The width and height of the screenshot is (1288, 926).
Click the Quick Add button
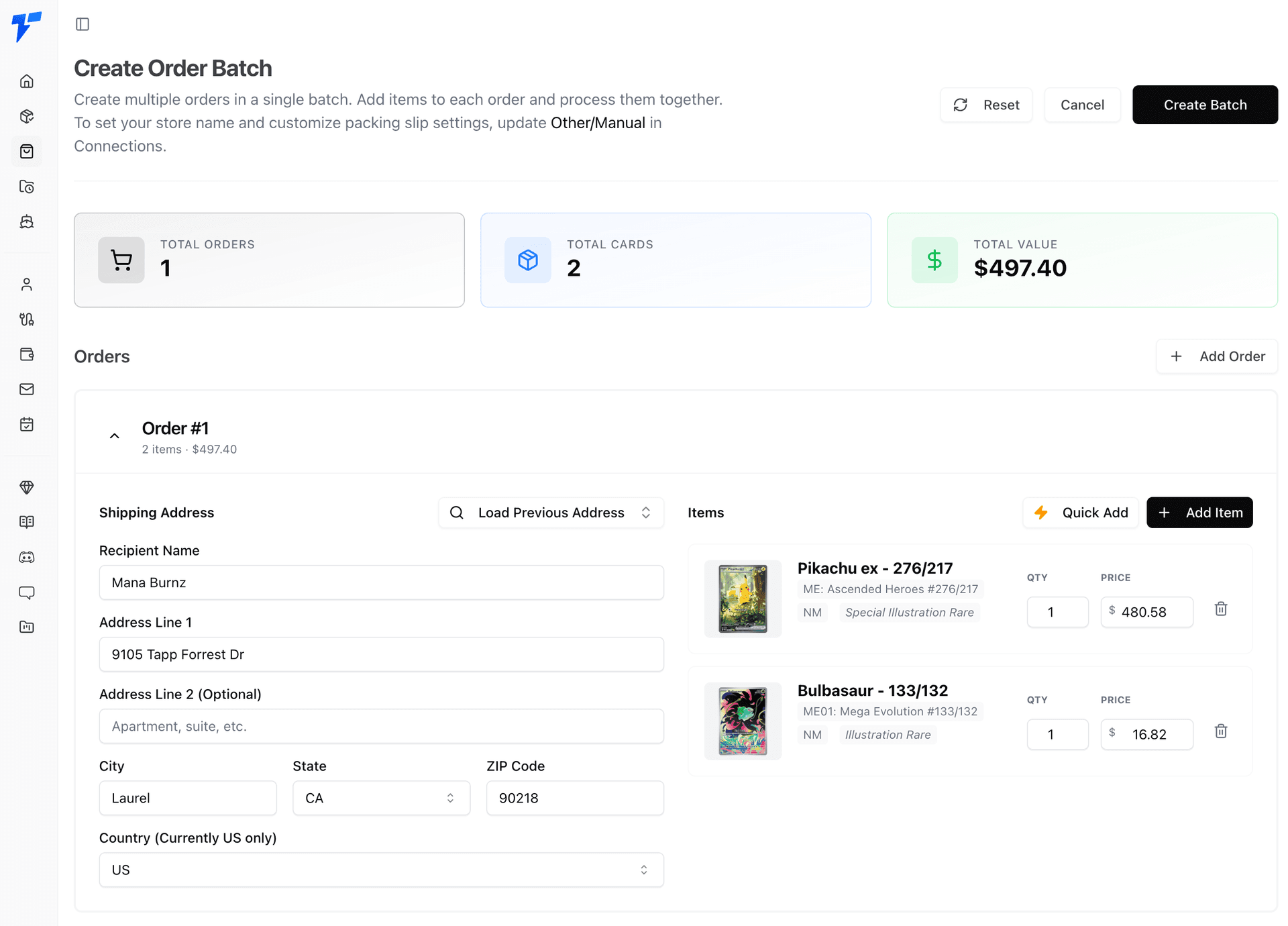[x=1080, y=512]
